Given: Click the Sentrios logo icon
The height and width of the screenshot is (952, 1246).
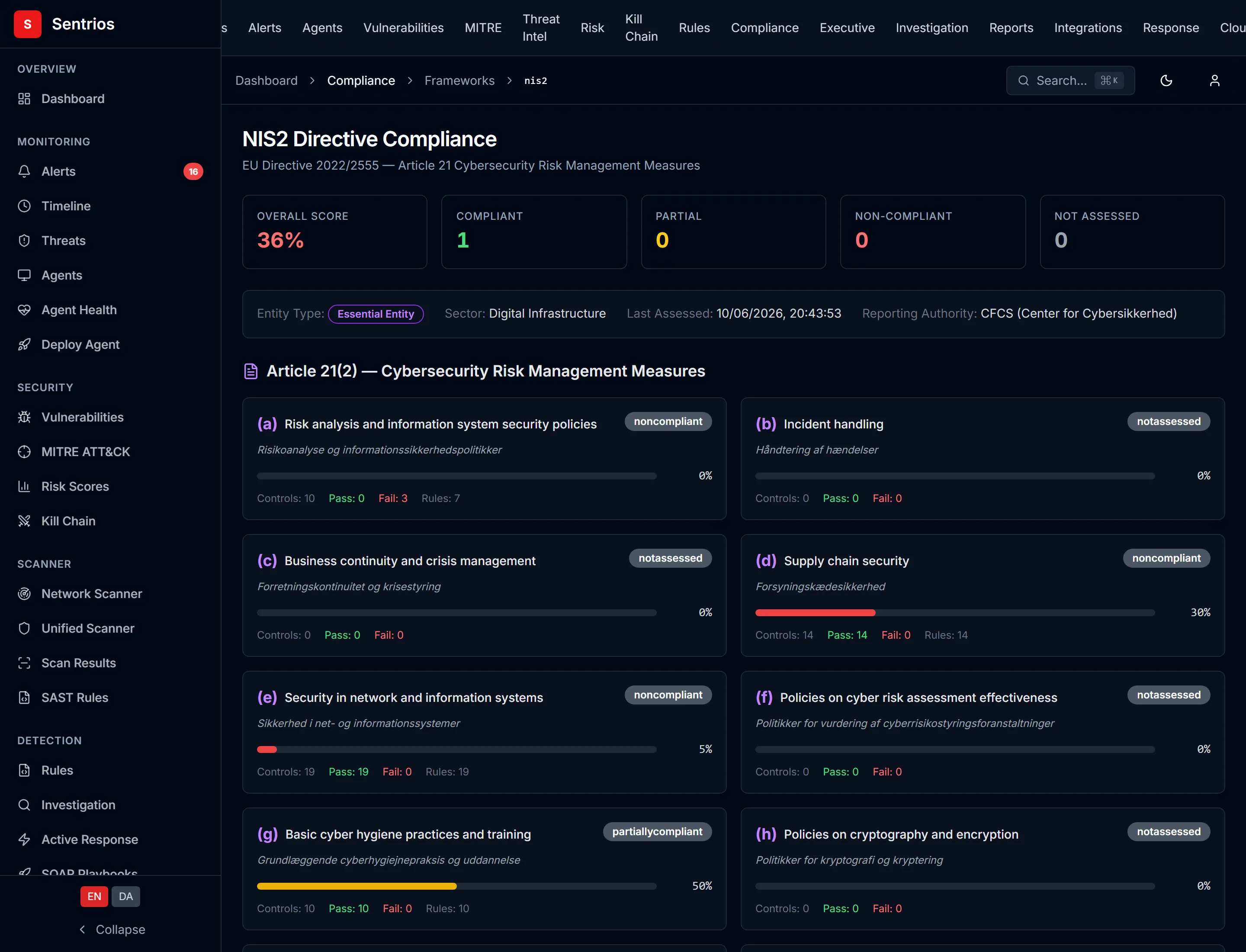Looking at the screenshot, I should click(27, 24).
